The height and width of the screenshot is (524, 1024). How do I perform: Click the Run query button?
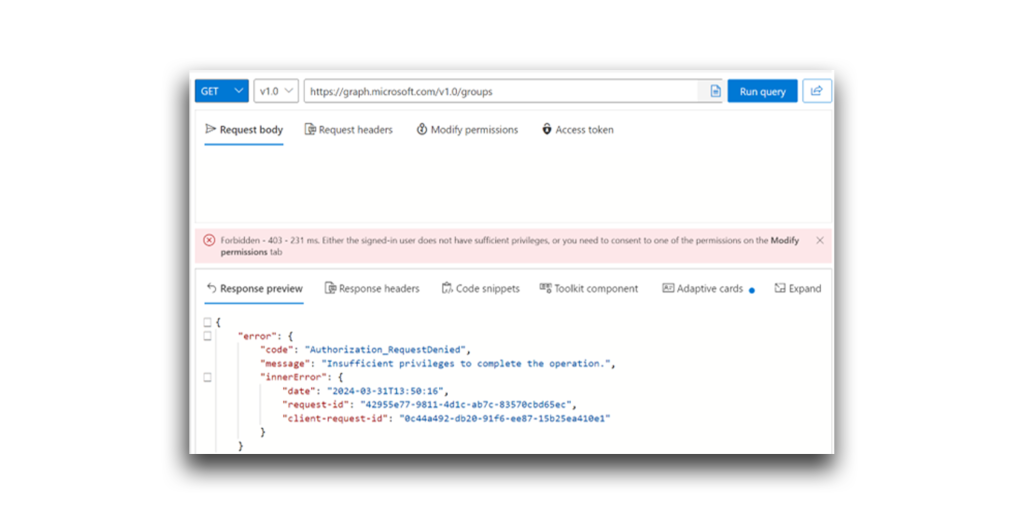pos(762,91)
